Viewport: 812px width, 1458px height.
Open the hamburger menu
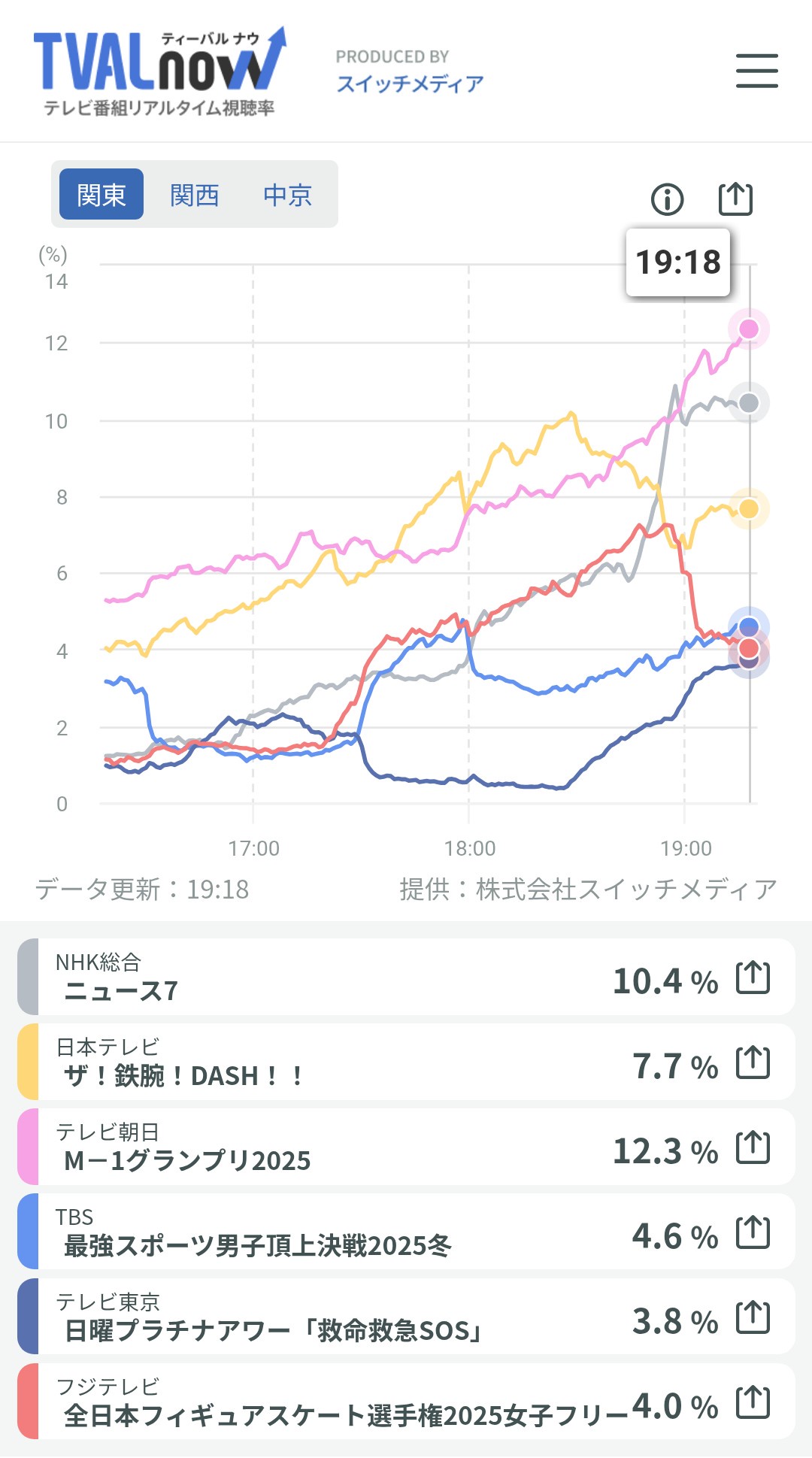pyautogui.click(x=756, y=71)
